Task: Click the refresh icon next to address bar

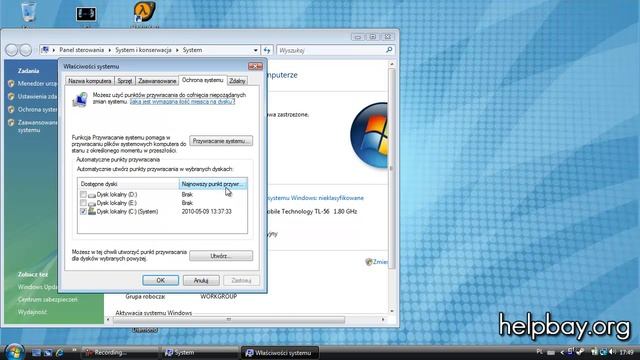Action: 267,50
